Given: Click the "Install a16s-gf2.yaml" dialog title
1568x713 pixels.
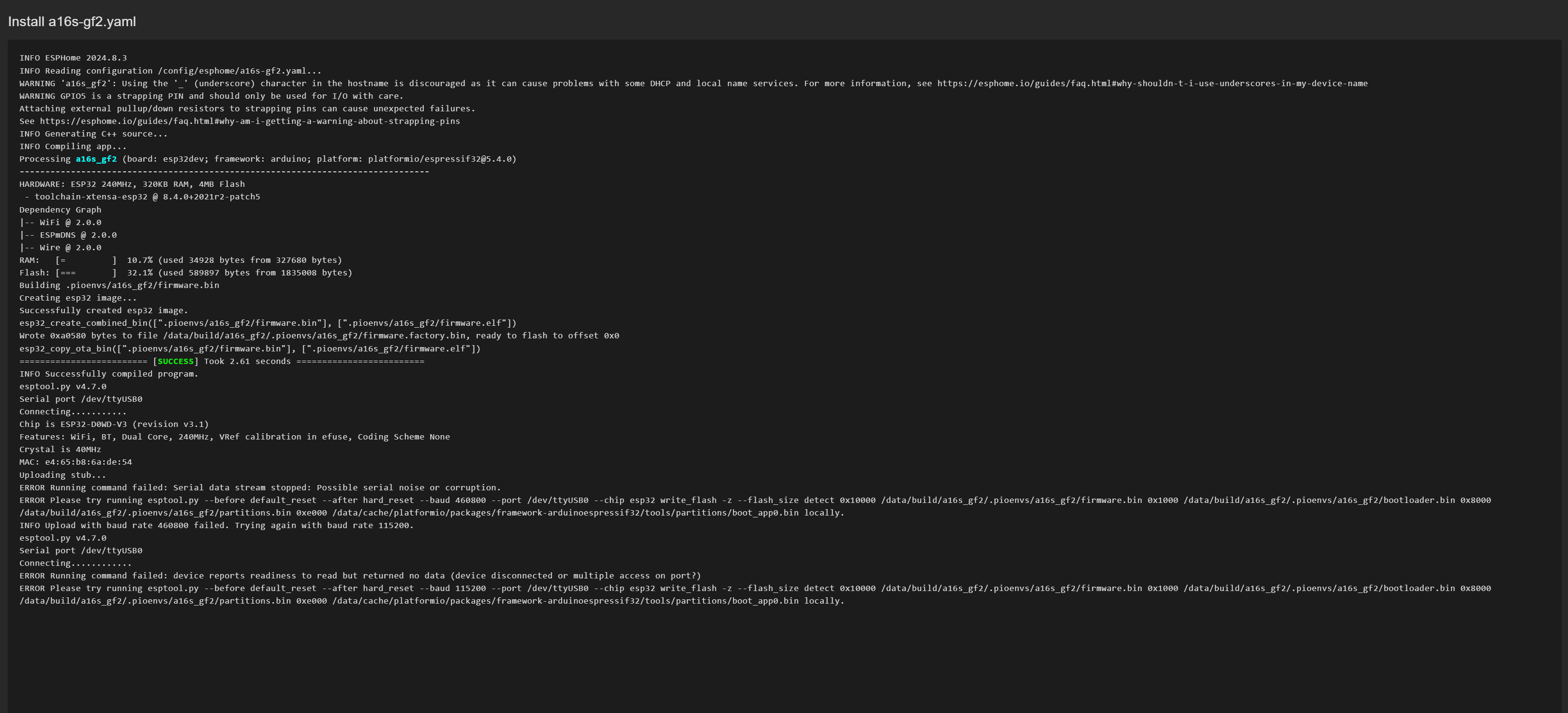Looking at the screenshot, I should point(72,22).
